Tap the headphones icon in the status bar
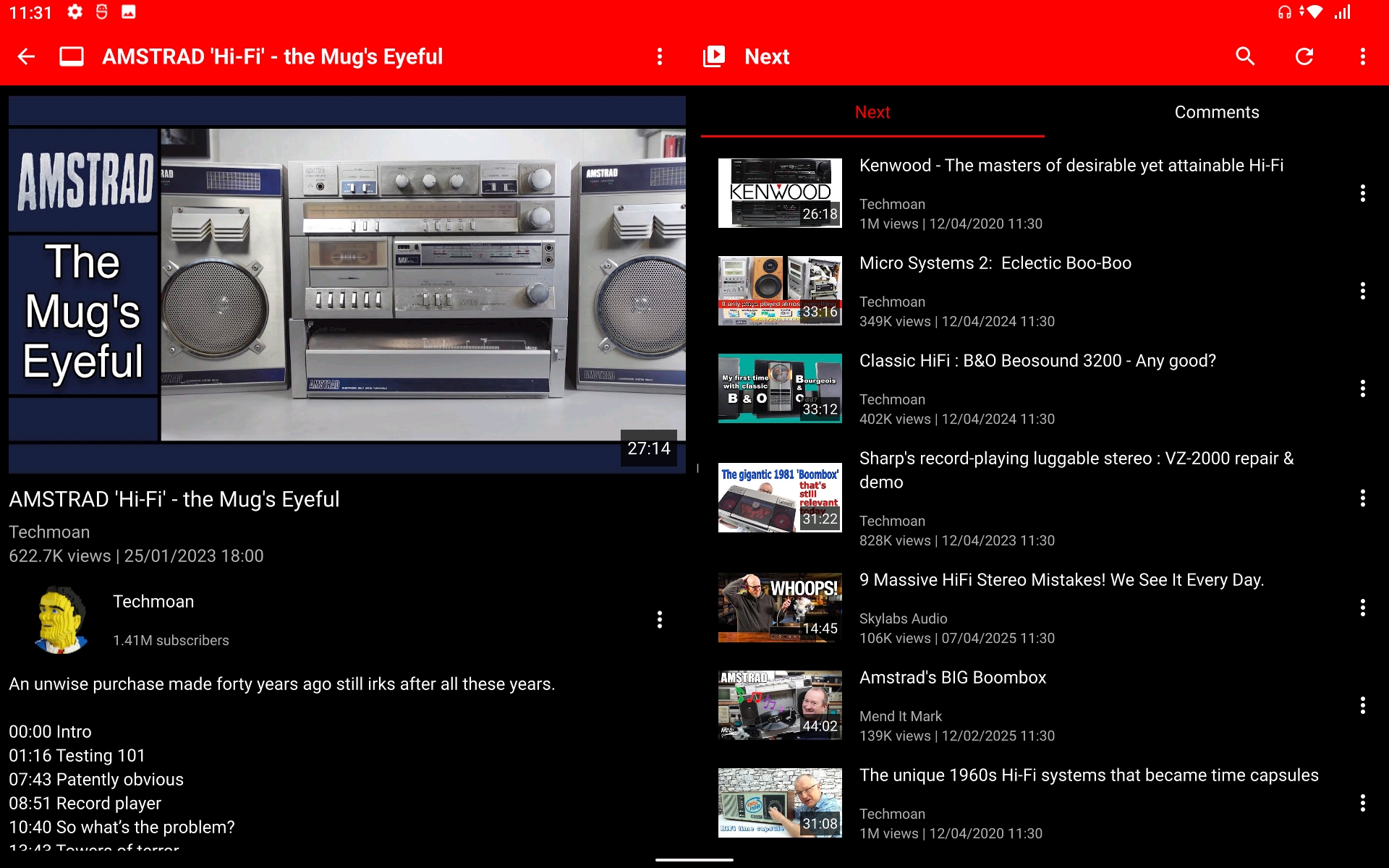Screen dimensions: 1389x868 pos(1284,12)
